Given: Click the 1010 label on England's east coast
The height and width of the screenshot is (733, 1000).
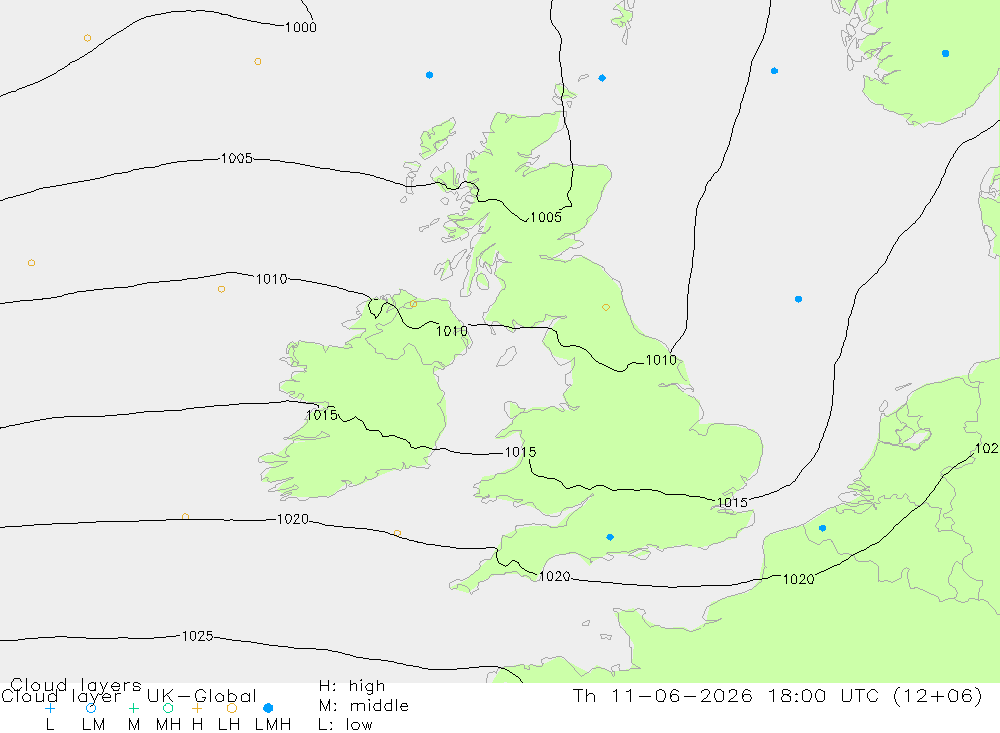Looking at the screenshot, I should (x=661, y=360).
